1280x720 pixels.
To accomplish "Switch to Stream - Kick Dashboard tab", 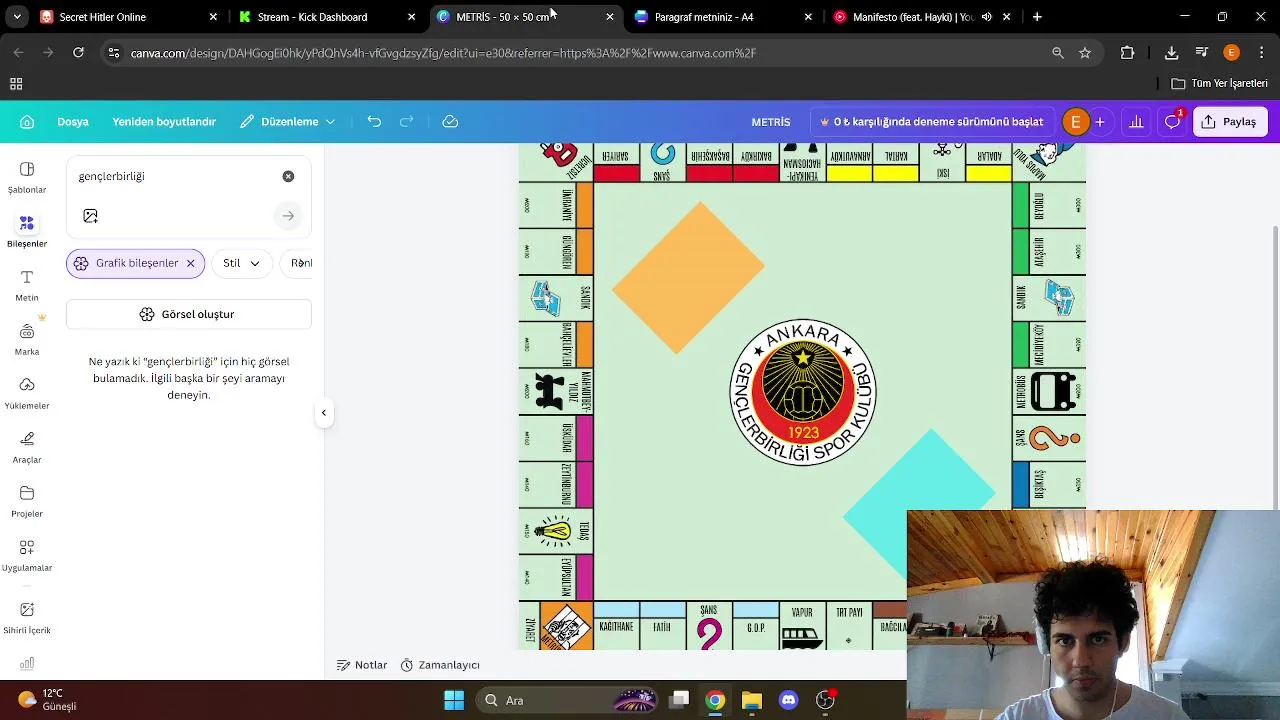I will (x=327, y=17).
